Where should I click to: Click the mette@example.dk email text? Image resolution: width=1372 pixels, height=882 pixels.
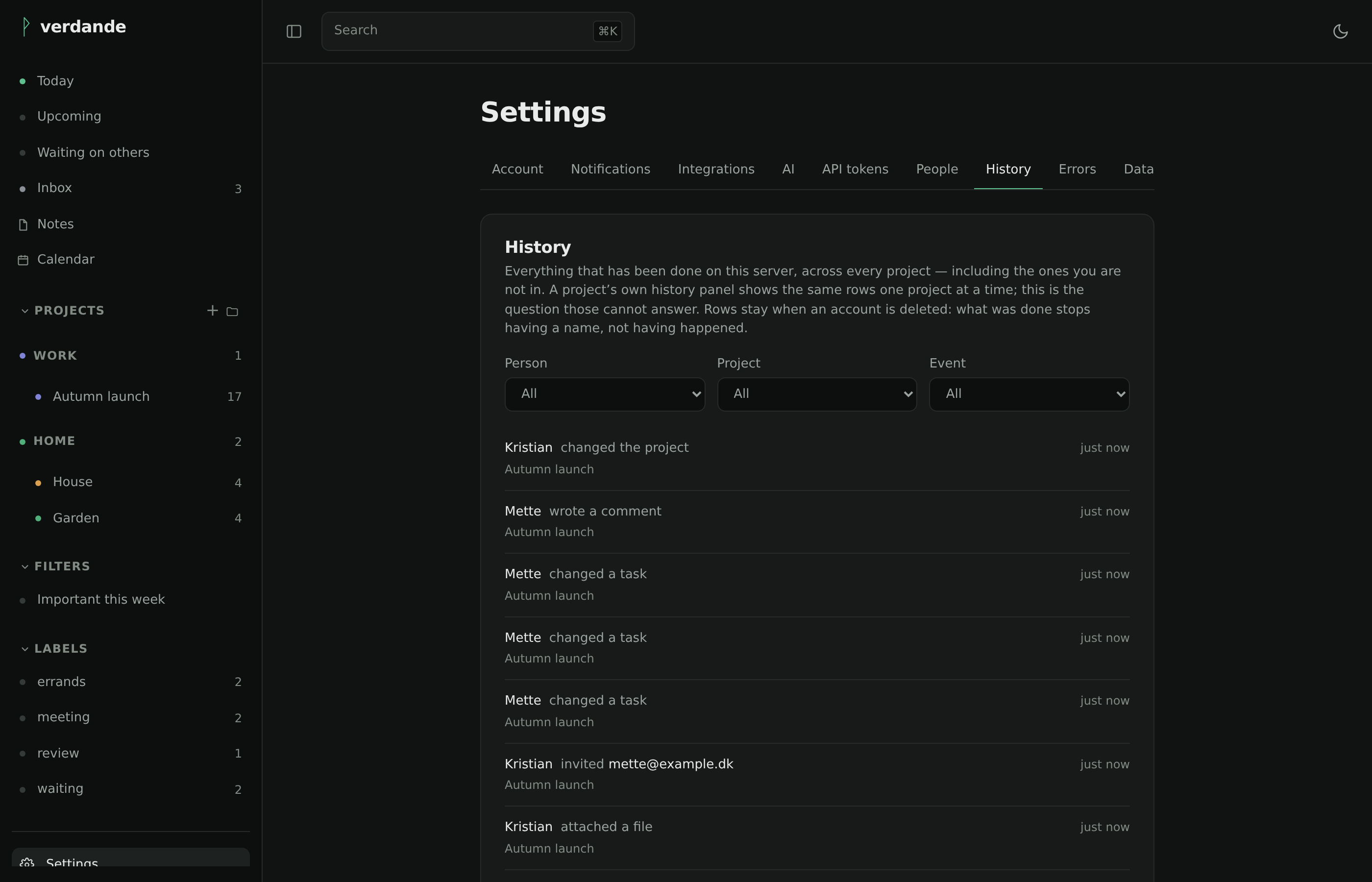click(670, 764)
